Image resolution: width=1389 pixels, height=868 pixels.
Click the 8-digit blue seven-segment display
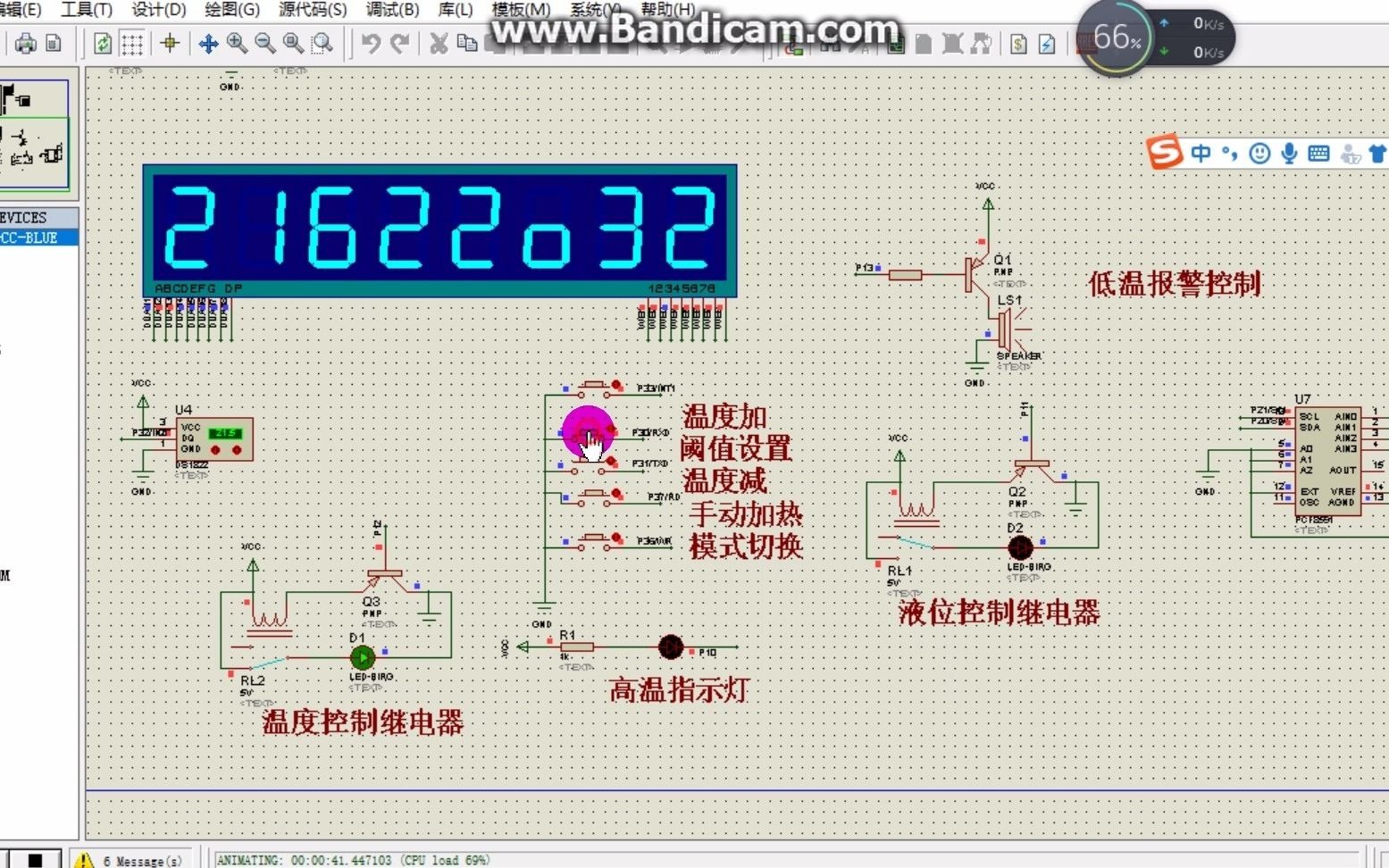pyautogui.click(x=439, y=230)
